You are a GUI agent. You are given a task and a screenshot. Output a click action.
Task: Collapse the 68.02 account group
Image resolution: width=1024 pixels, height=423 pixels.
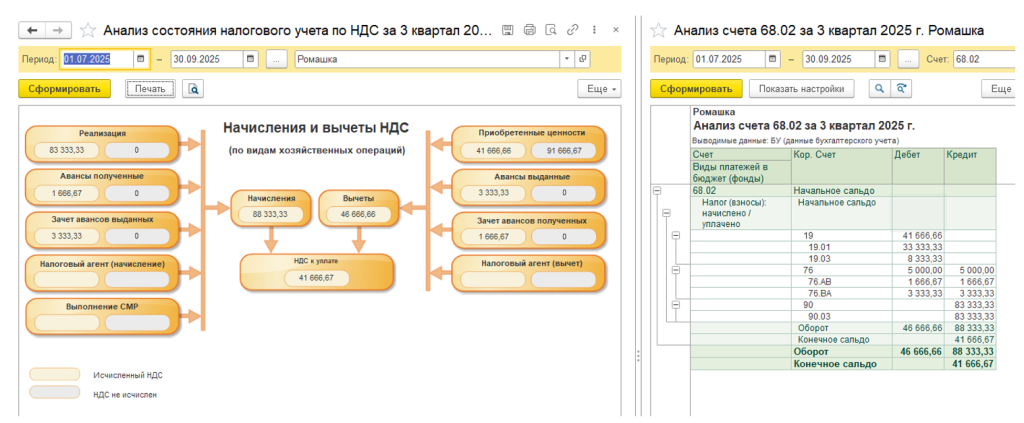coord(657,189)
